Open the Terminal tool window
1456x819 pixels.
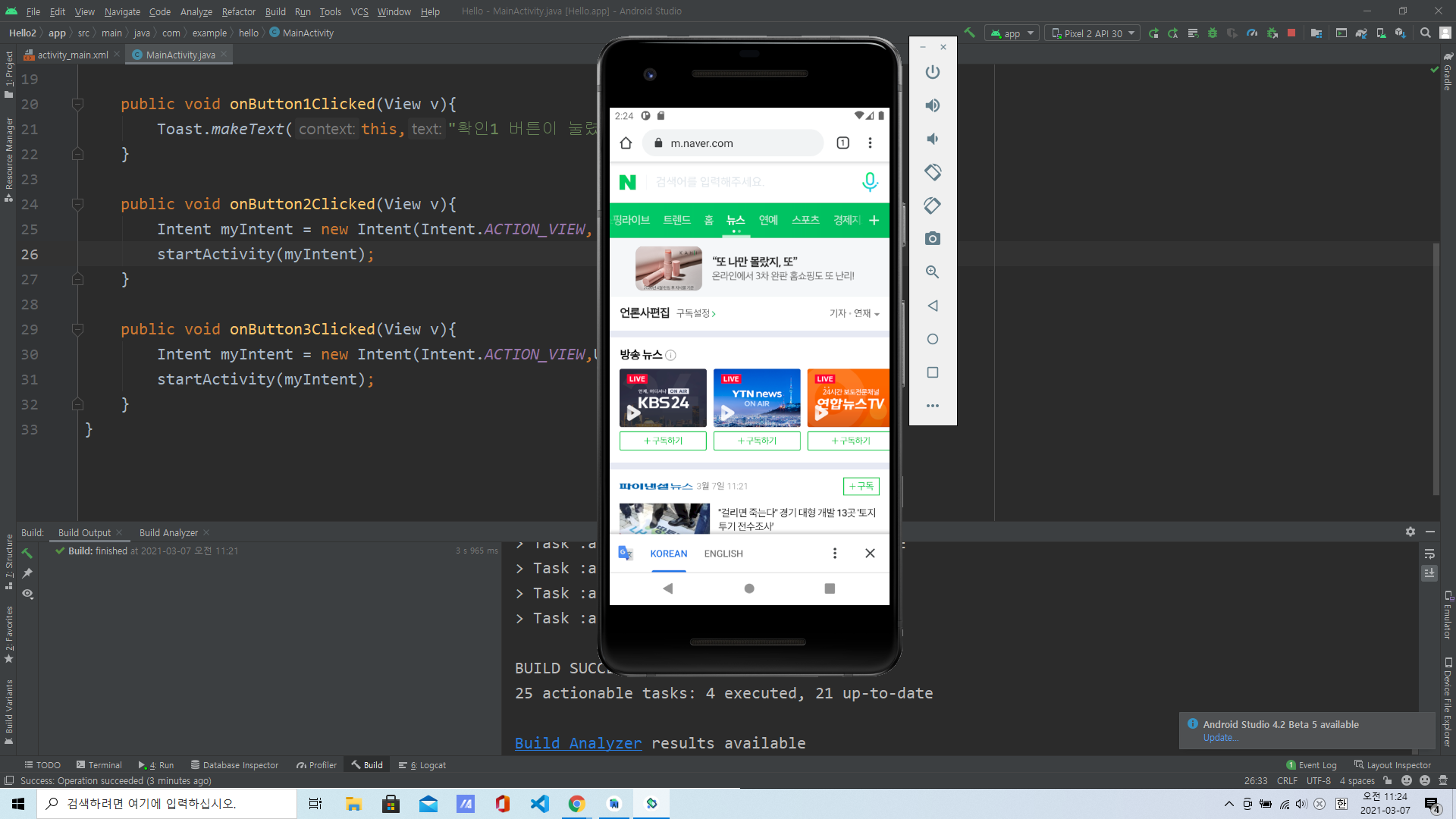click(99, 765)
